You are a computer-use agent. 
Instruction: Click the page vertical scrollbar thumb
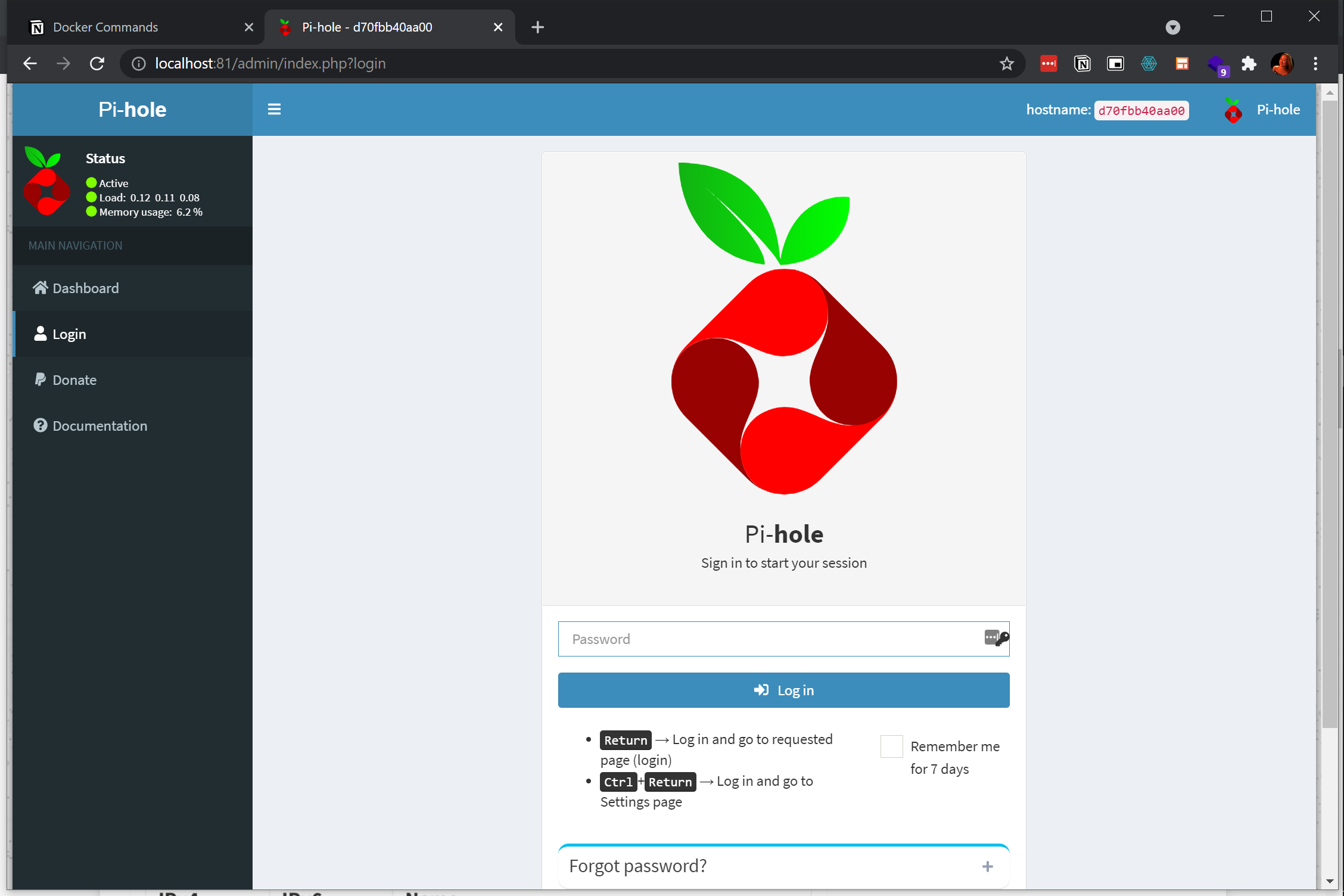coord(1330,414)
